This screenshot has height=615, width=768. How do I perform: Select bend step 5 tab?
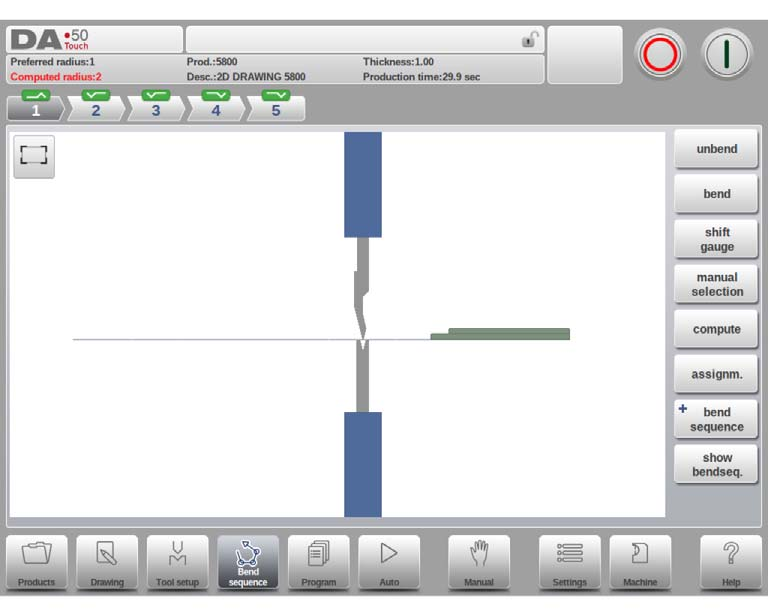(x=276, y=106)
